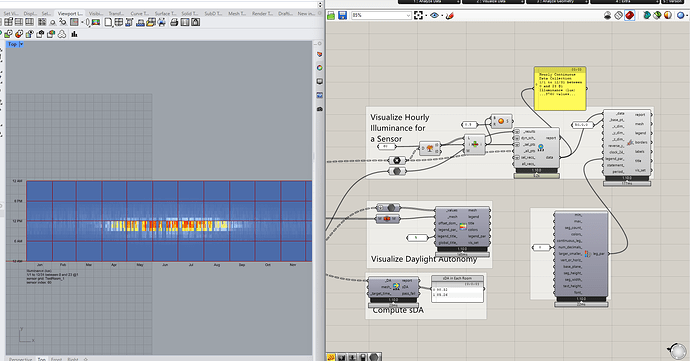Click the black hexagon relay parameter node
Image resolution: width=690 pixels, height=361 pixels.
coord(397,160)
